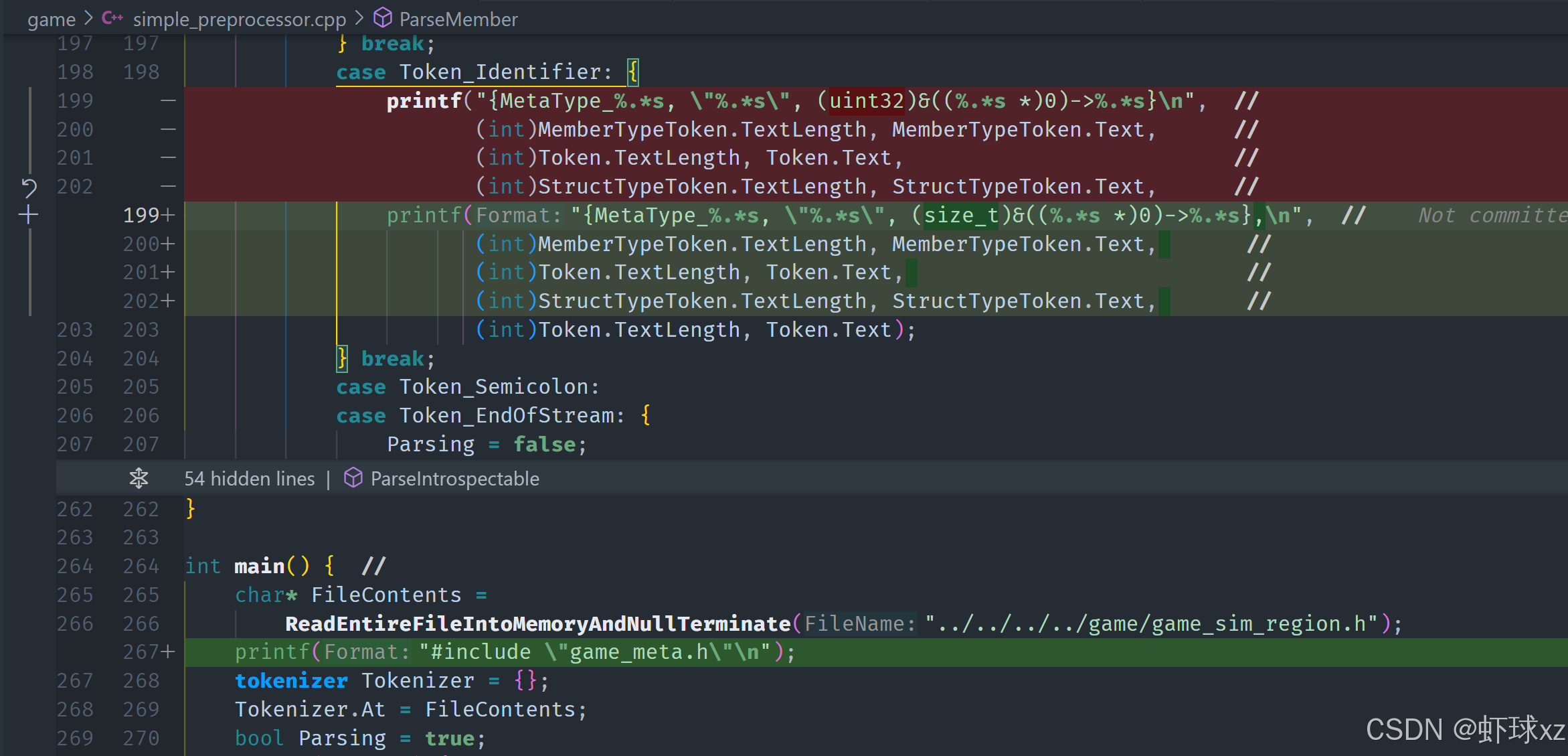Expand the 54 hidden lines
The height and width of the screenshot is (756, 1568).
coord(249,478)
